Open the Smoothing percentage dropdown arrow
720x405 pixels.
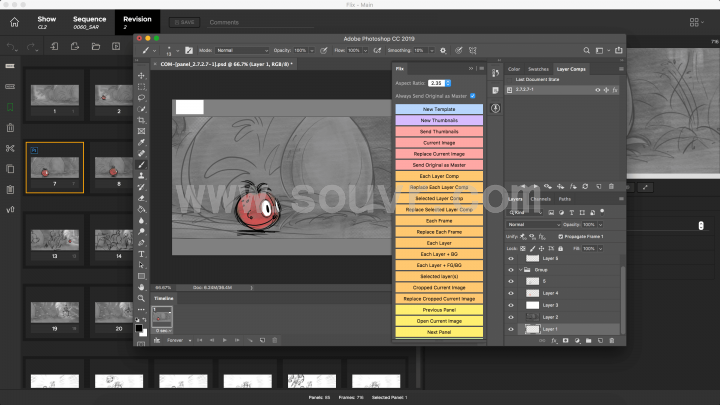point(432,51)
